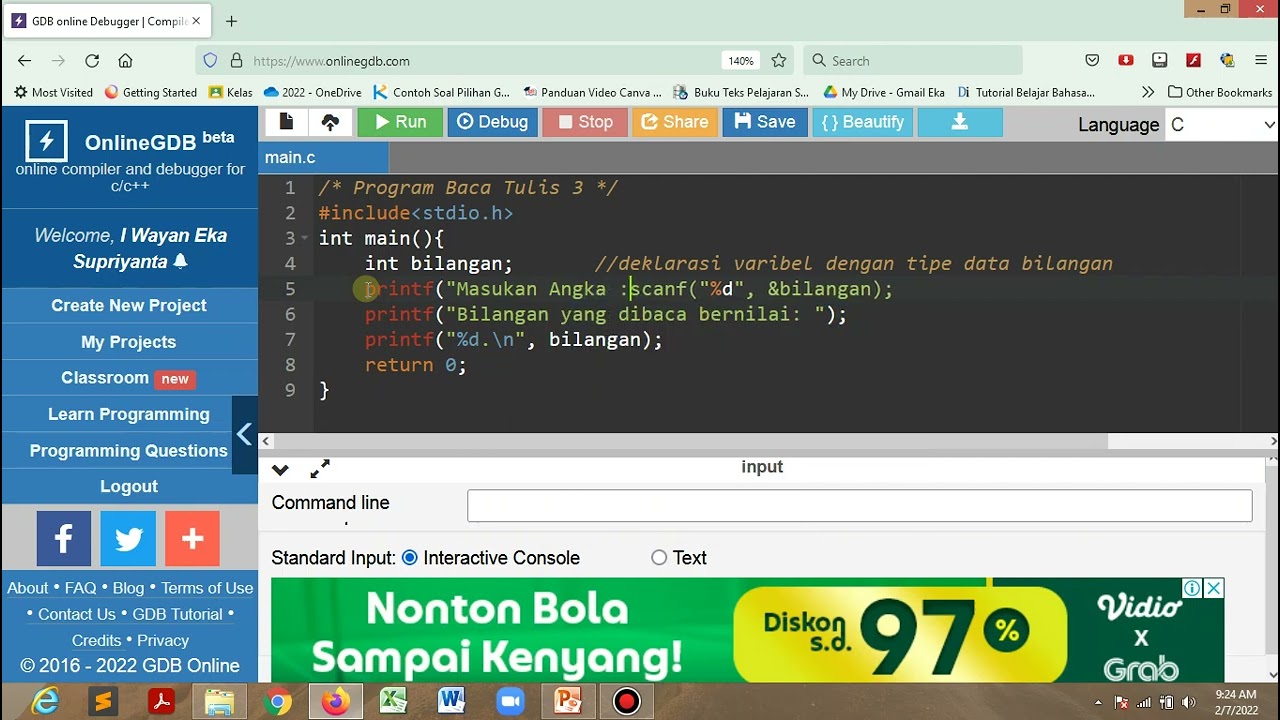Click the Facebook share icon
The image size is (1280, 720).
click(x=64, y=539)
